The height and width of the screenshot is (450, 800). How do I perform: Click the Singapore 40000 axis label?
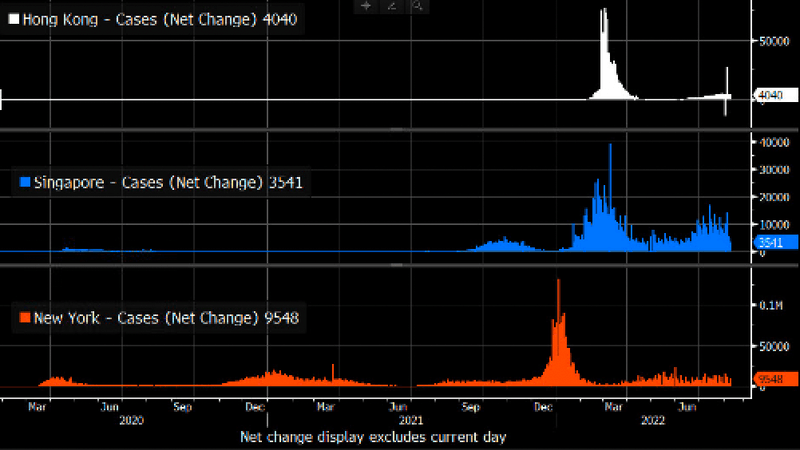coord(769,143)
